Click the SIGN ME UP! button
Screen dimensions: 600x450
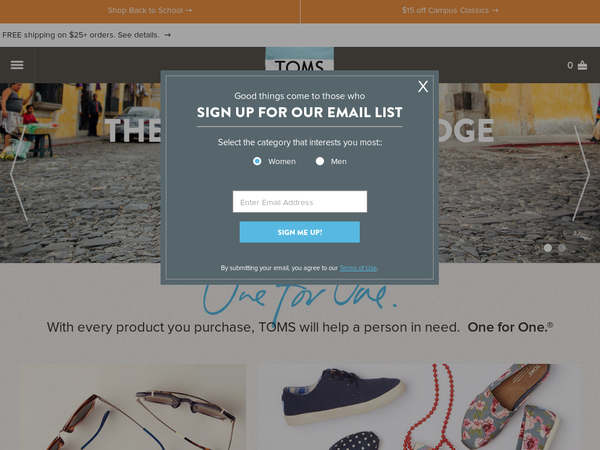tap(300, 232)
